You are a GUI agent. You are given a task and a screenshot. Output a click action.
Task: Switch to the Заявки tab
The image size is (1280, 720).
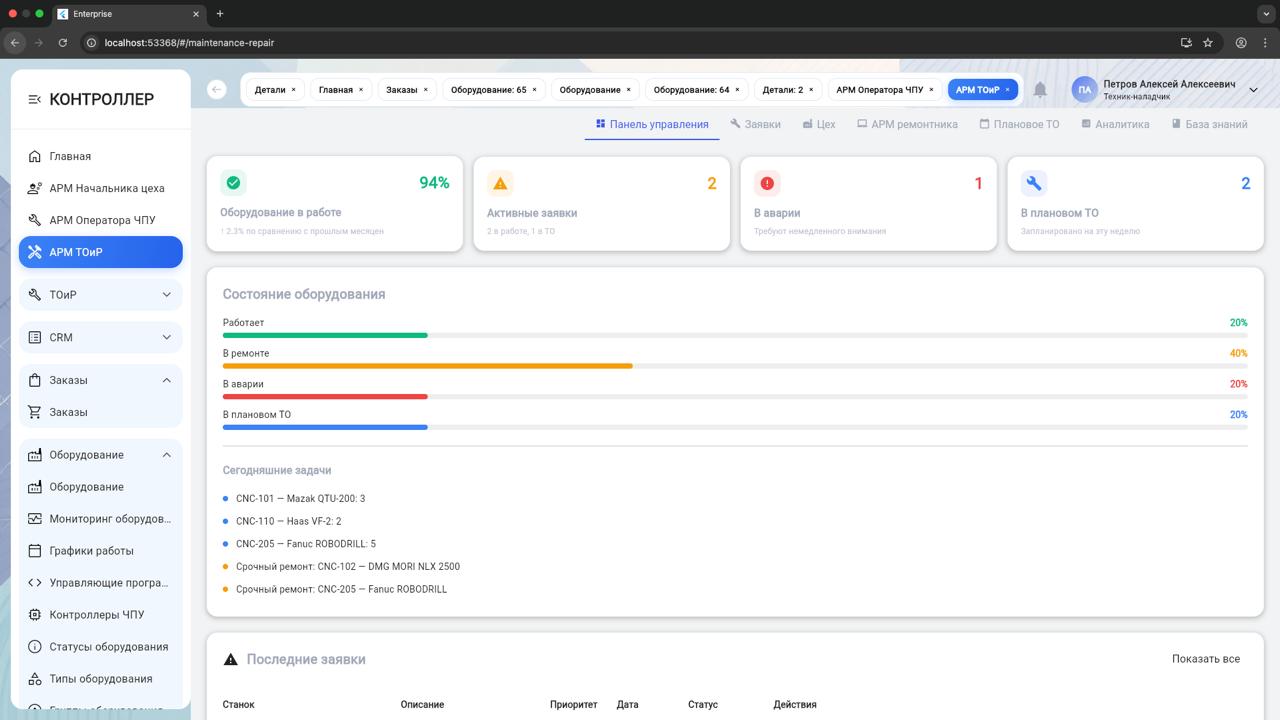click(x=755, y=124)
